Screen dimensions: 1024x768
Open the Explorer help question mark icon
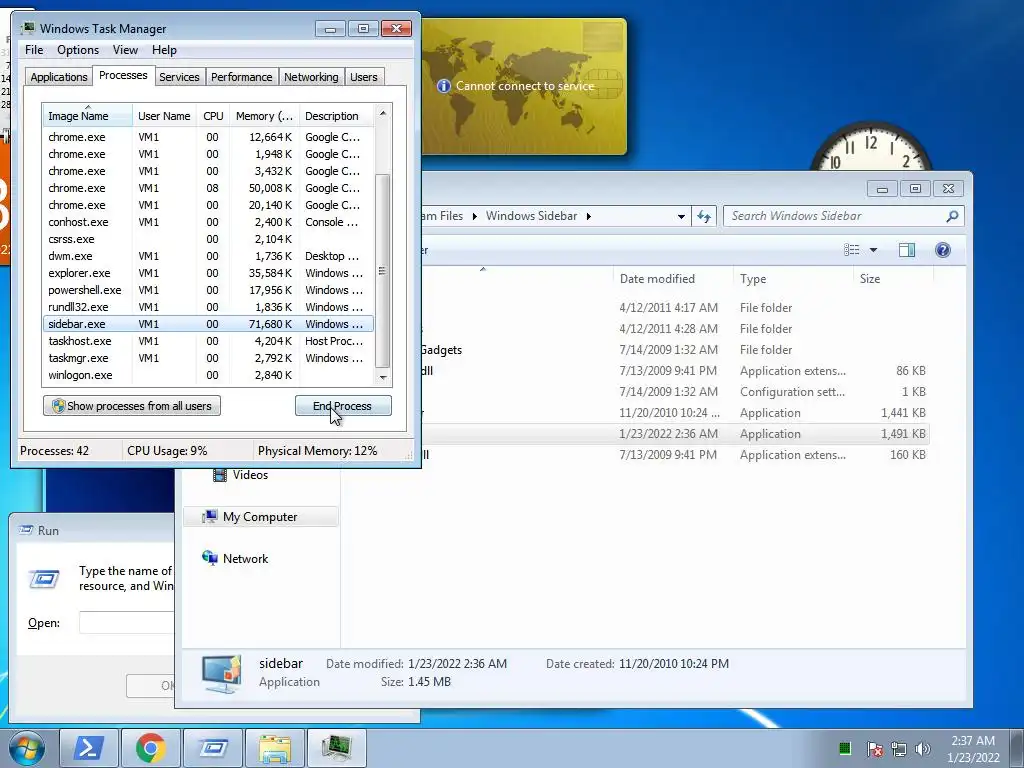942,250
